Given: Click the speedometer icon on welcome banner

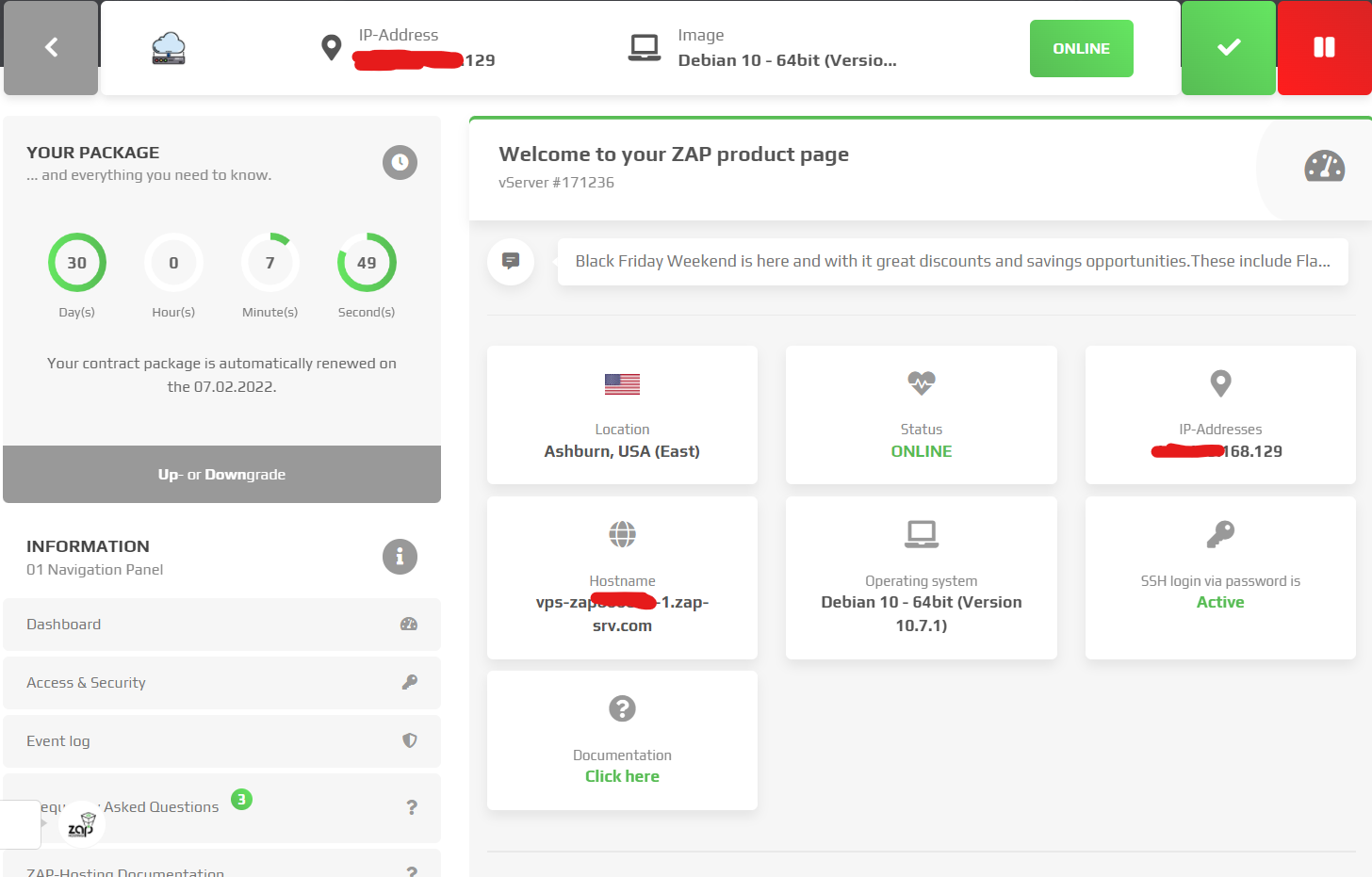Looking at the screenshot, I should [1324, 167].
